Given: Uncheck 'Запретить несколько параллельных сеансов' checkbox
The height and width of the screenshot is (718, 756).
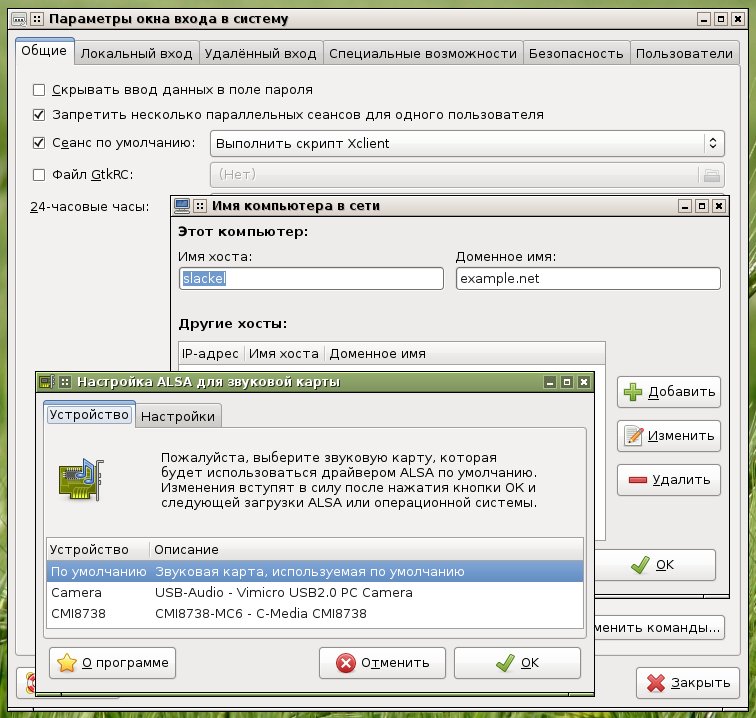Looking at the screenshot, I should [39, 115].
